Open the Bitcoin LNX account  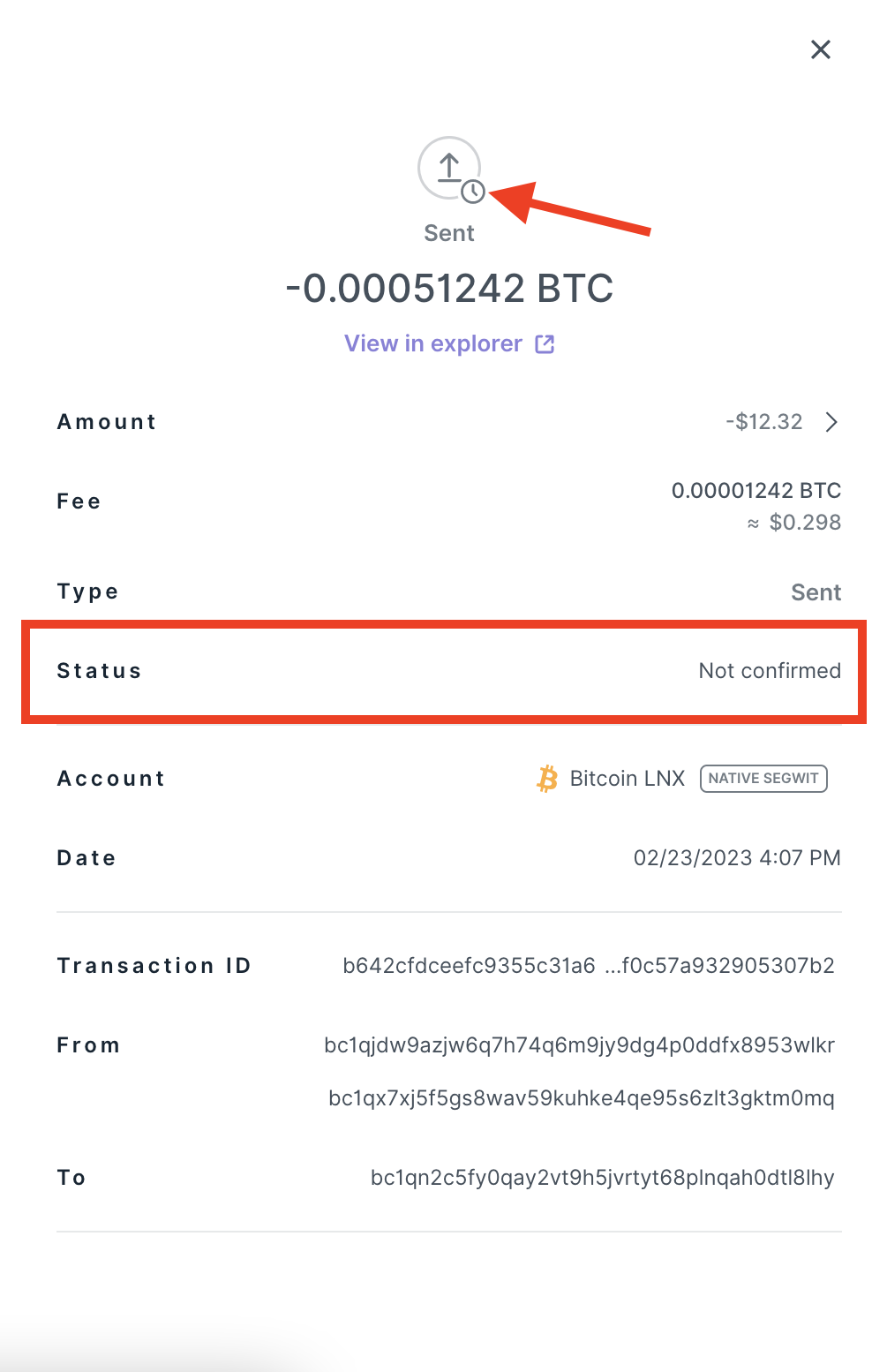(627, 779)
